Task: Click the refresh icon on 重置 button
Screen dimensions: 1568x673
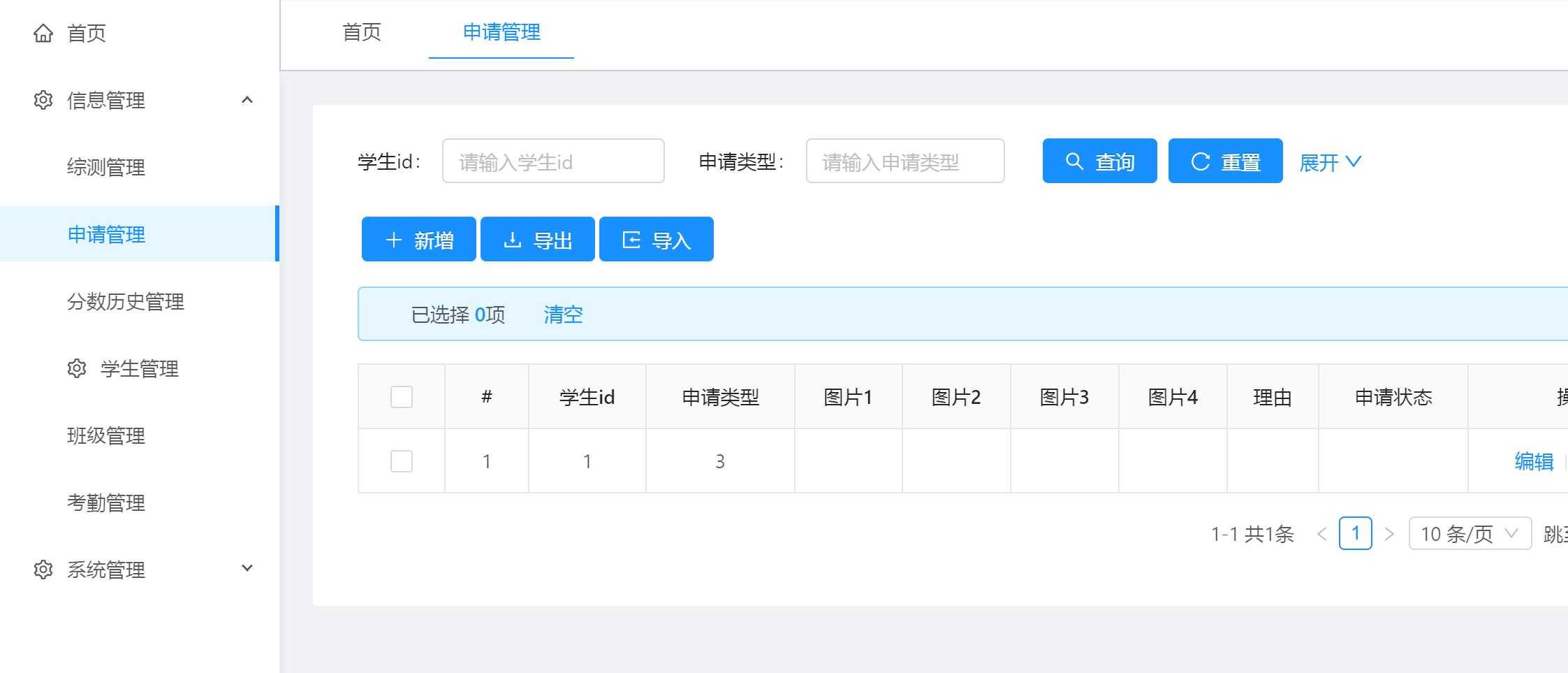Action: tap(1200, 161)
